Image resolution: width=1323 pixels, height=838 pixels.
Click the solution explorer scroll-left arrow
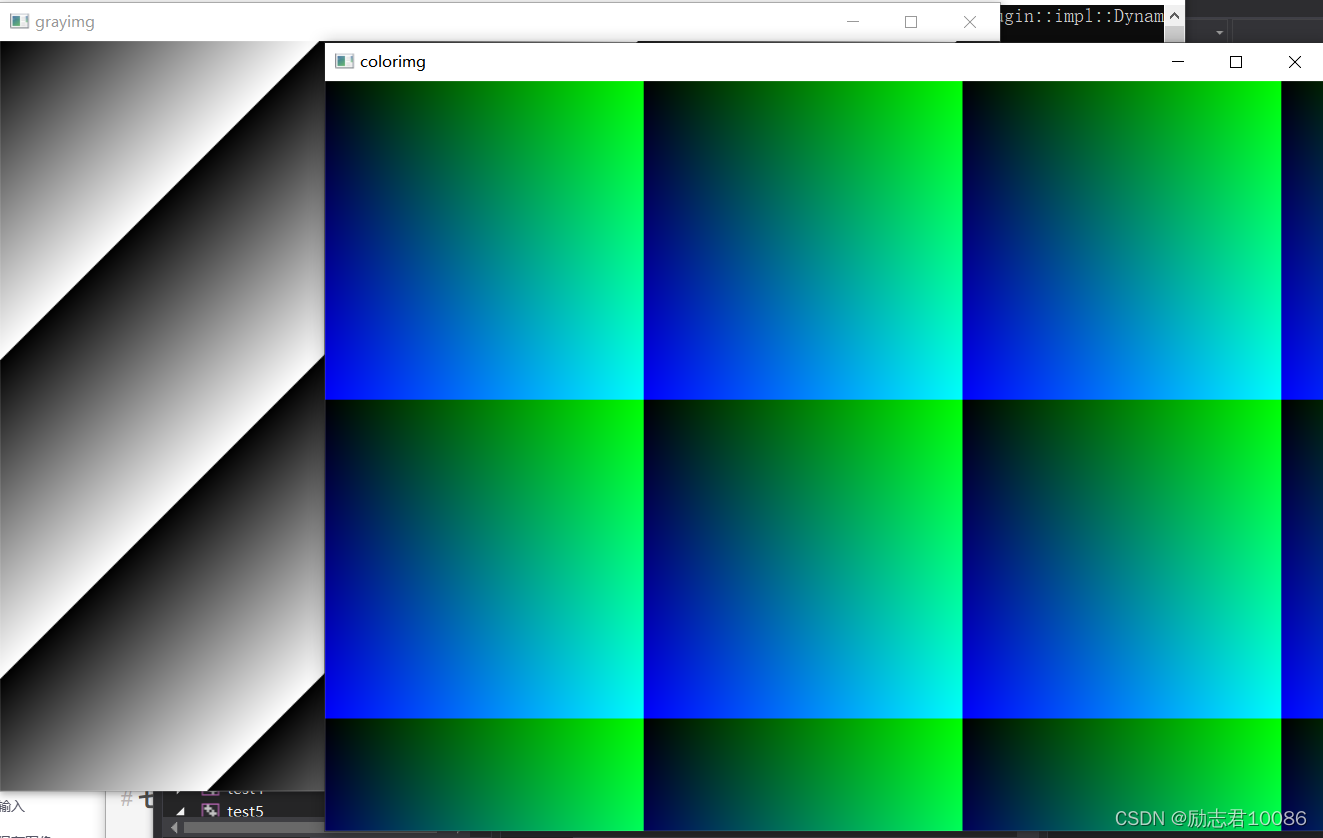(x=175, y=828)
